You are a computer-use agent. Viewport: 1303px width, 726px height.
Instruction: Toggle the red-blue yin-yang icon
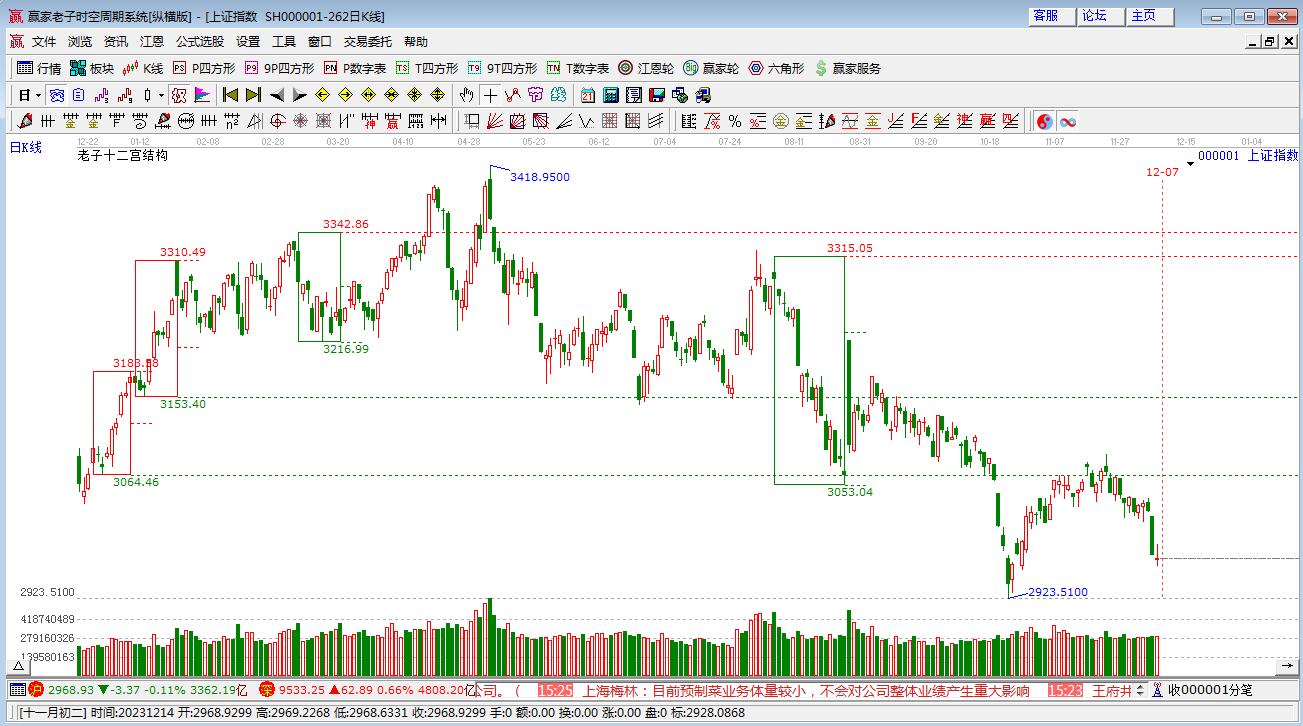[x=1044, y=121]
